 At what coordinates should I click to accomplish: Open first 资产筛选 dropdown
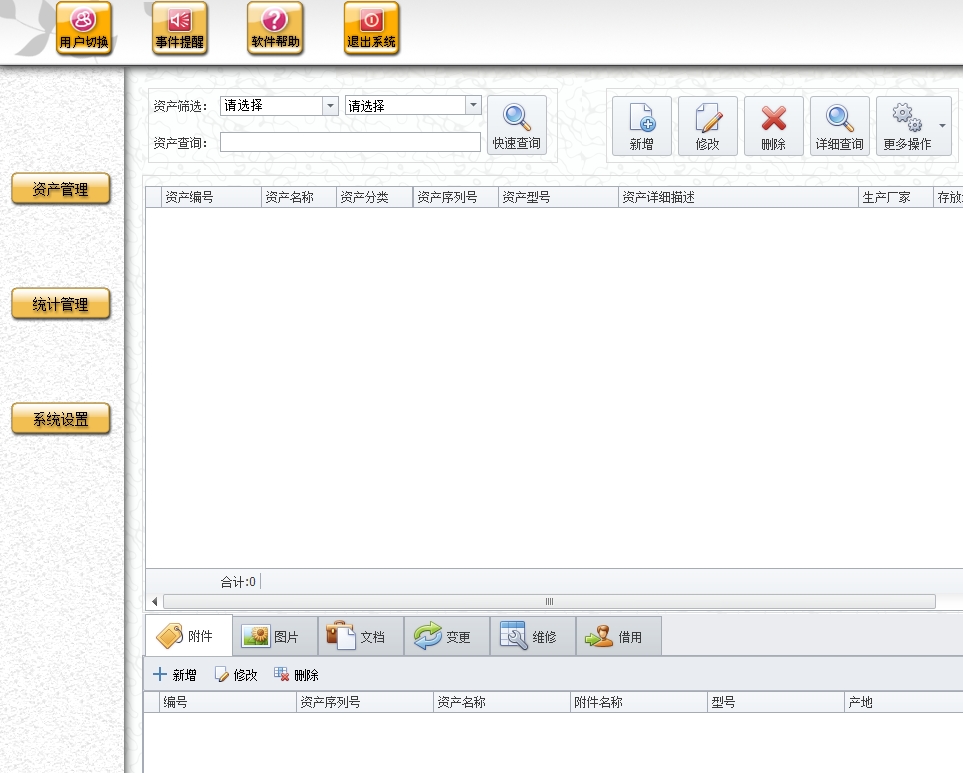[x=330, y=106]
